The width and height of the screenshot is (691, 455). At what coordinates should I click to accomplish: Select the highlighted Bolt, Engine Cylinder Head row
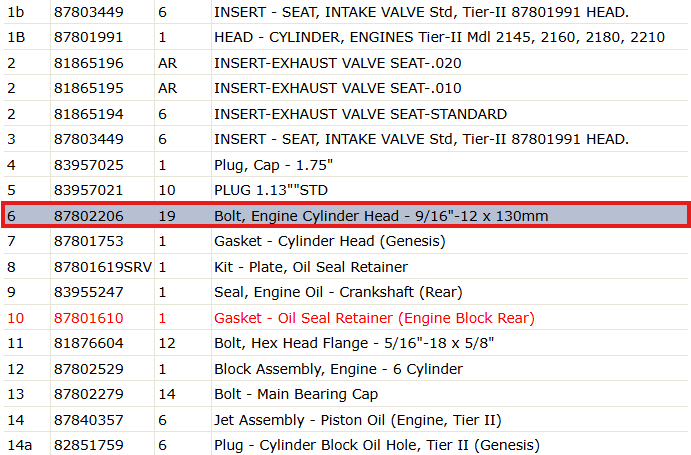[346, 216]
